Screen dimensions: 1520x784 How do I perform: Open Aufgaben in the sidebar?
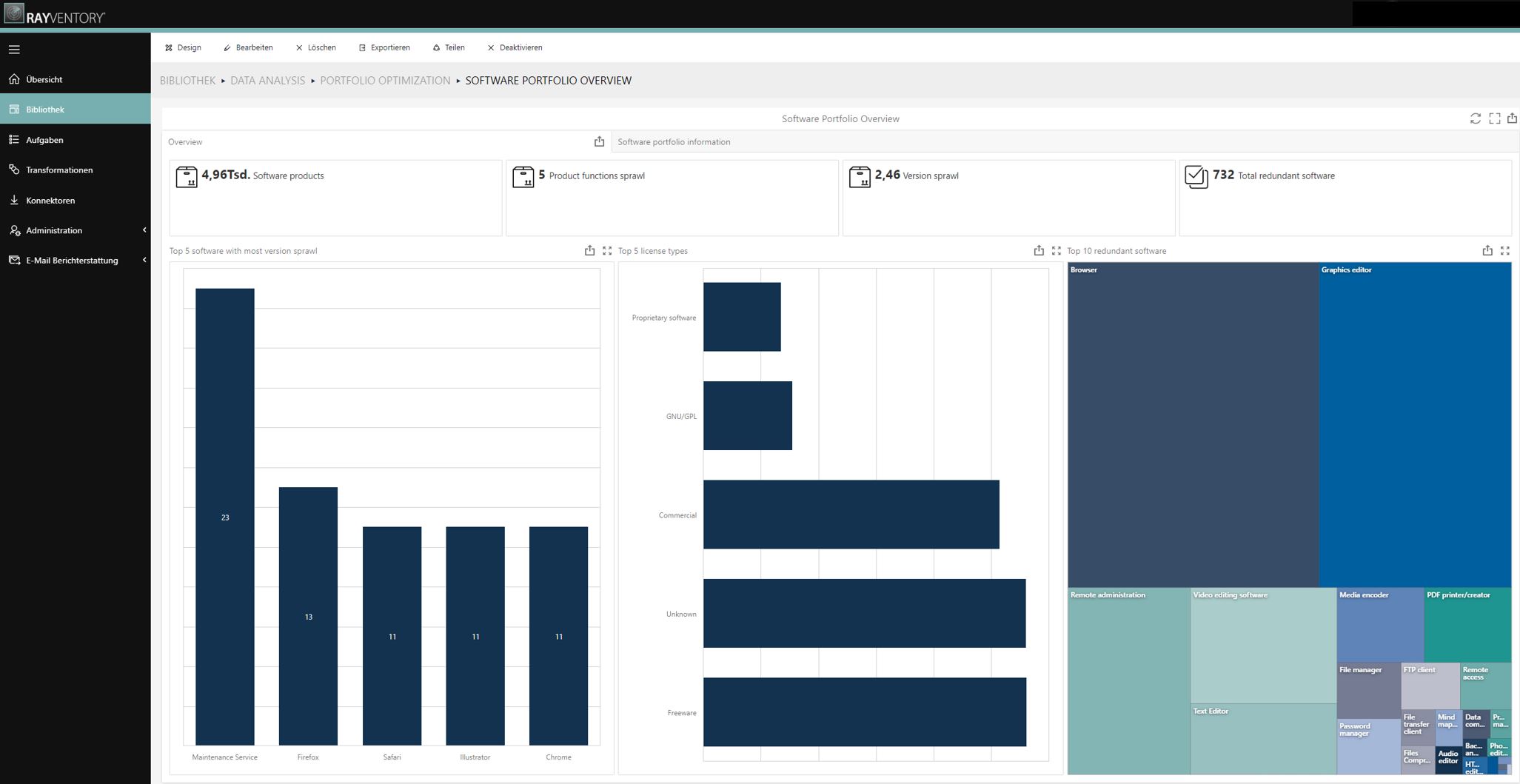pyautogui.click(x=44, y=140)
